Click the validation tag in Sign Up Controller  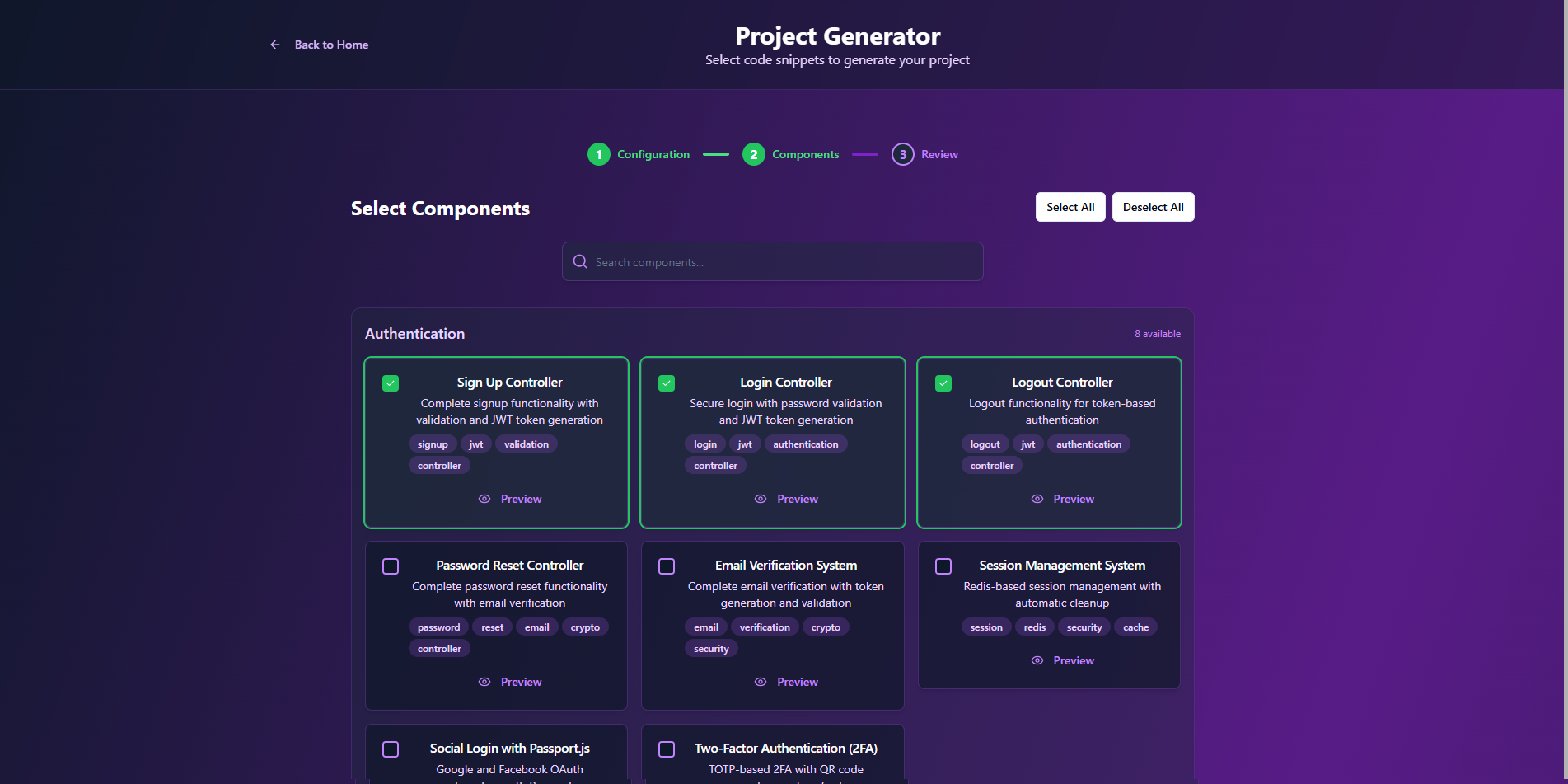pos(527,444)
